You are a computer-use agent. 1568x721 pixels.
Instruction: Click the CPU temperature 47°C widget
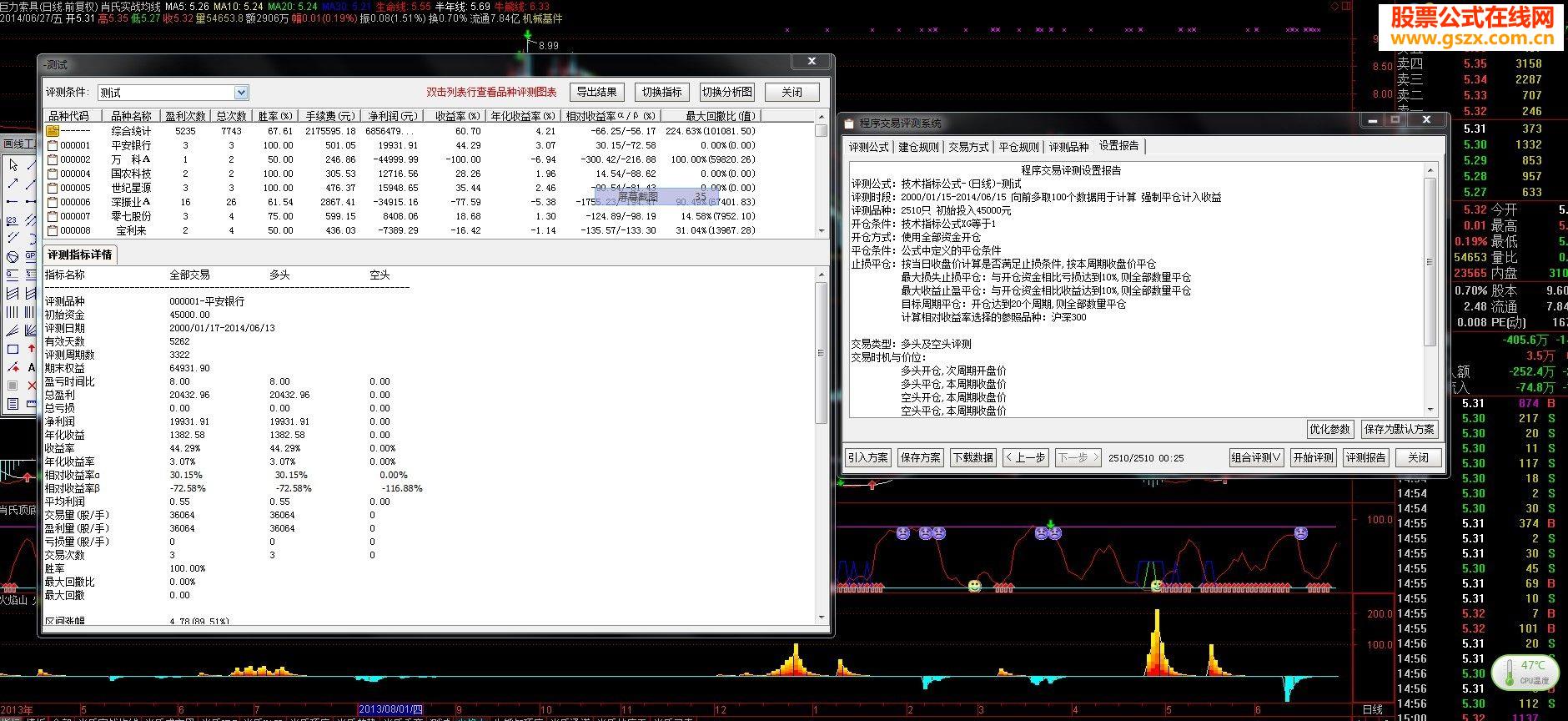click(1525, 672)
